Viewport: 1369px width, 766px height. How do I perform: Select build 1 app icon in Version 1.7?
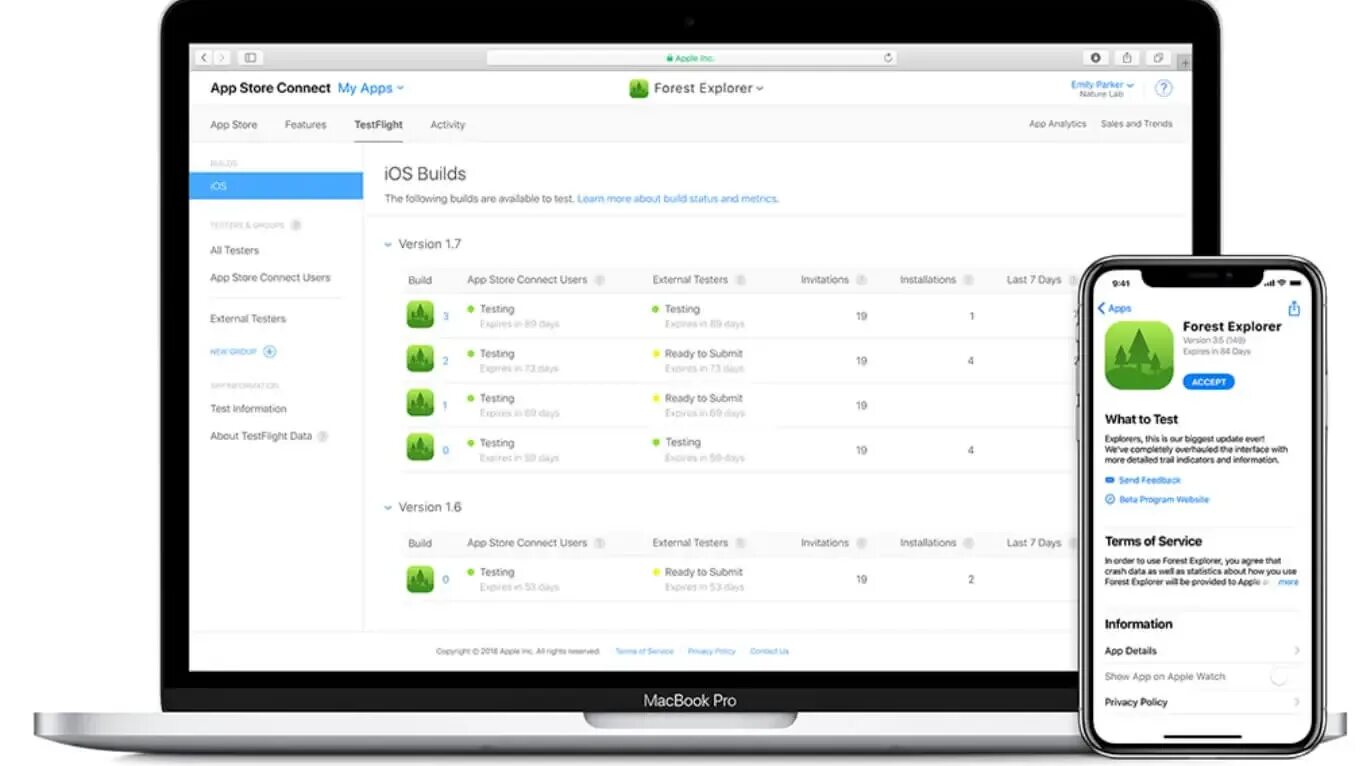[420, 403]
